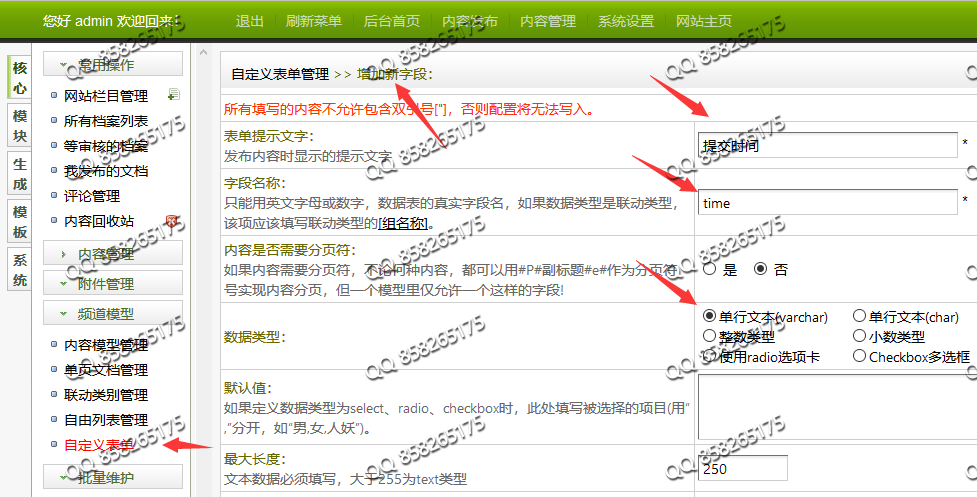Viewport: 977px width, 497px height.
Task: Switch to the 系统 vertical tab
Action: pyautogui.click(x=19, y=270)
